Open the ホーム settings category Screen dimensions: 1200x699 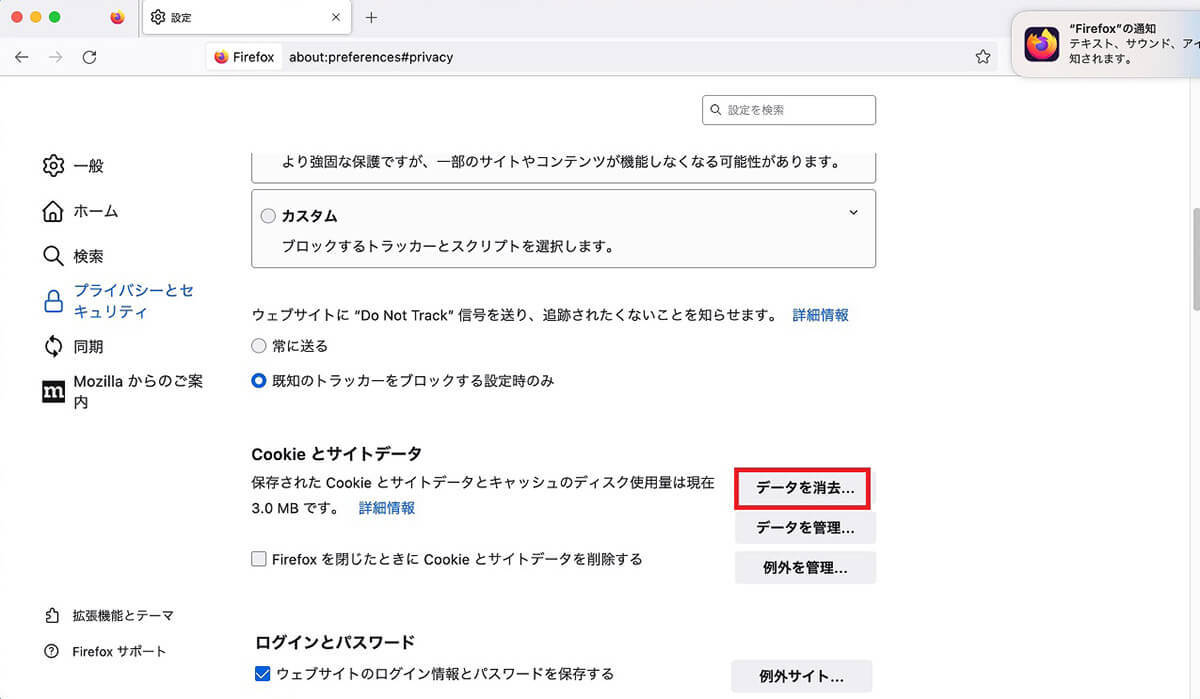(x=80, y=211)
